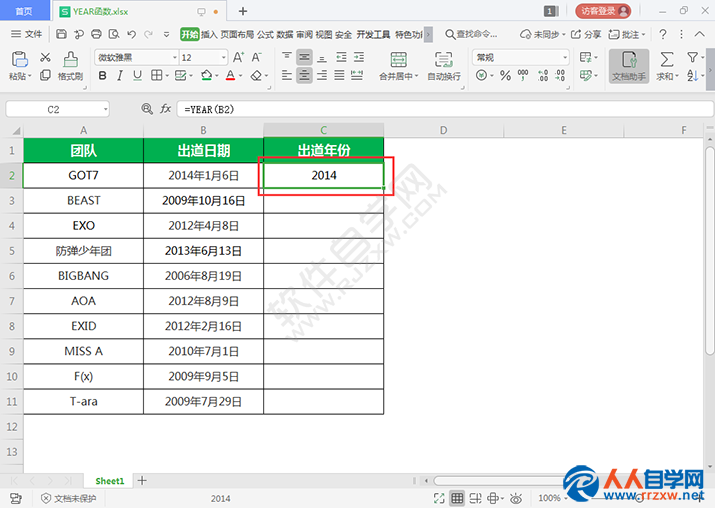
Task: Click increase indent icon
Action: coord(359,57)
